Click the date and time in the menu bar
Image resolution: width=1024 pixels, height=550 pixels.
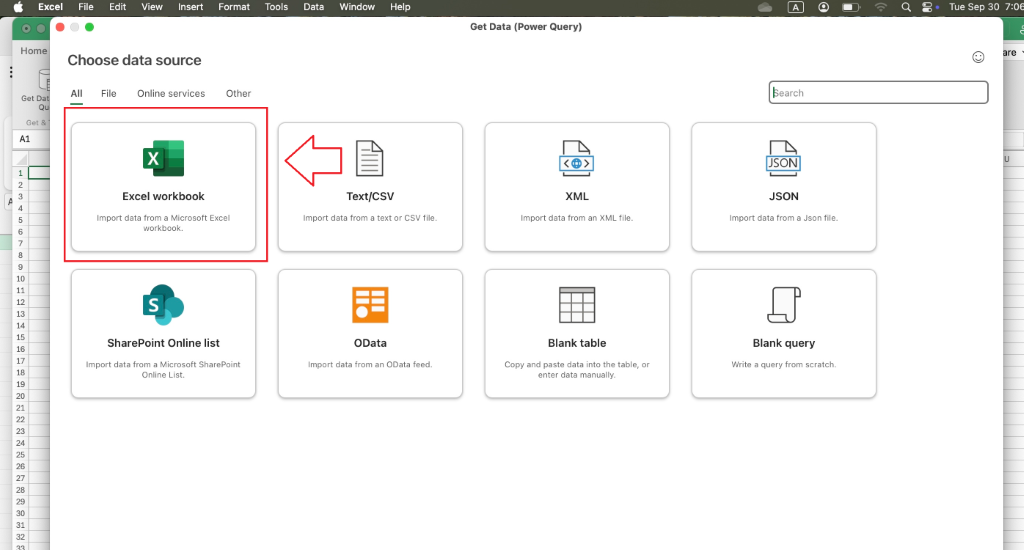click(986, 7)
